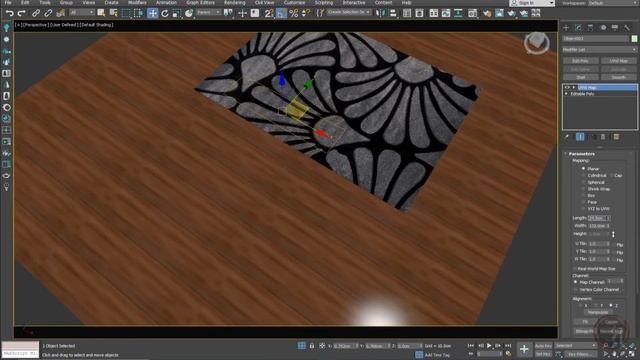This screenshot has width=640, height=360.
Task: Toggle Window/Crossing selection mode
Action: 138,13
